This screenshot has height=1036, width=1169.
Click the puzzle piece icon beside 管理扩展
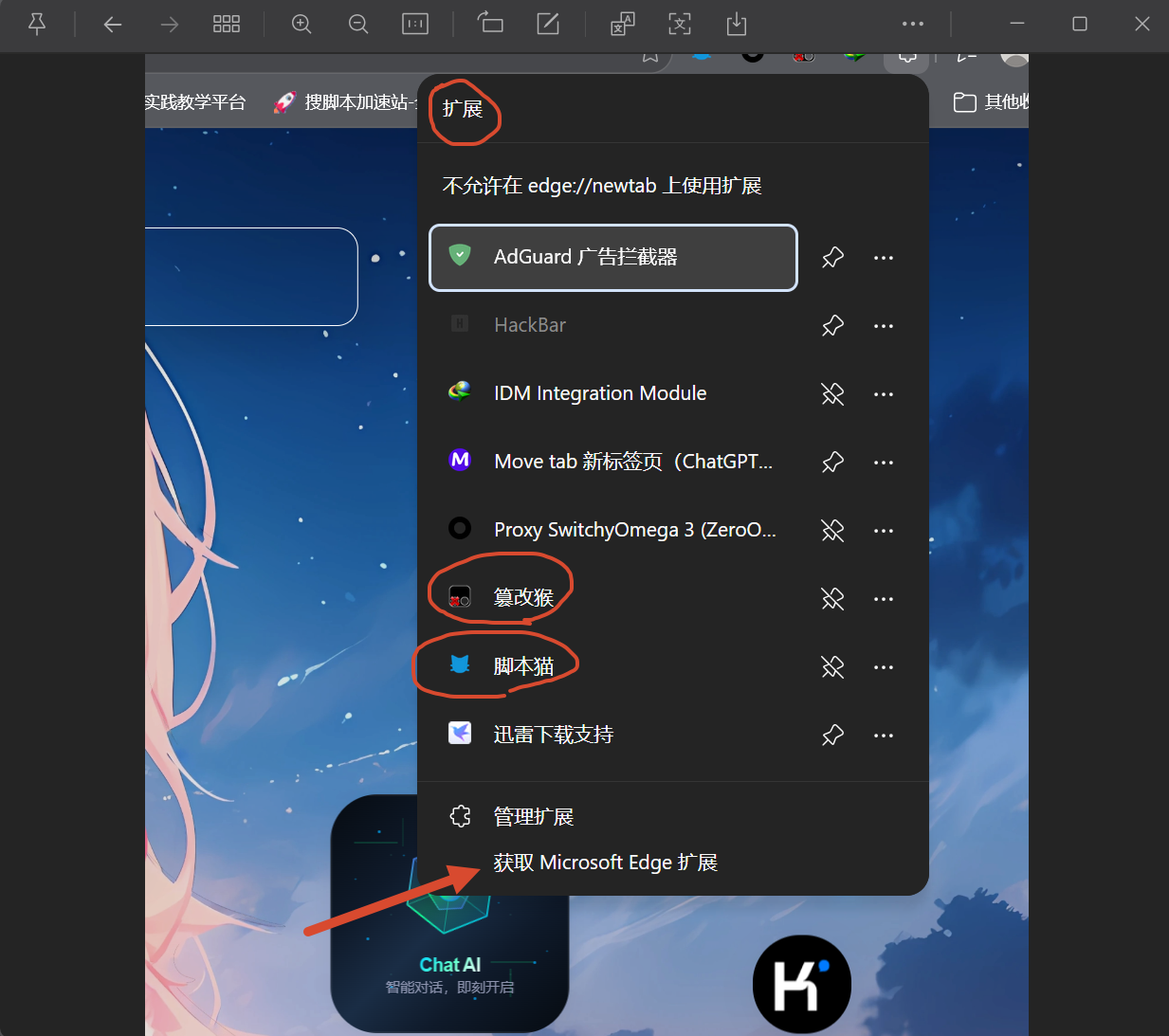(461, 816)
